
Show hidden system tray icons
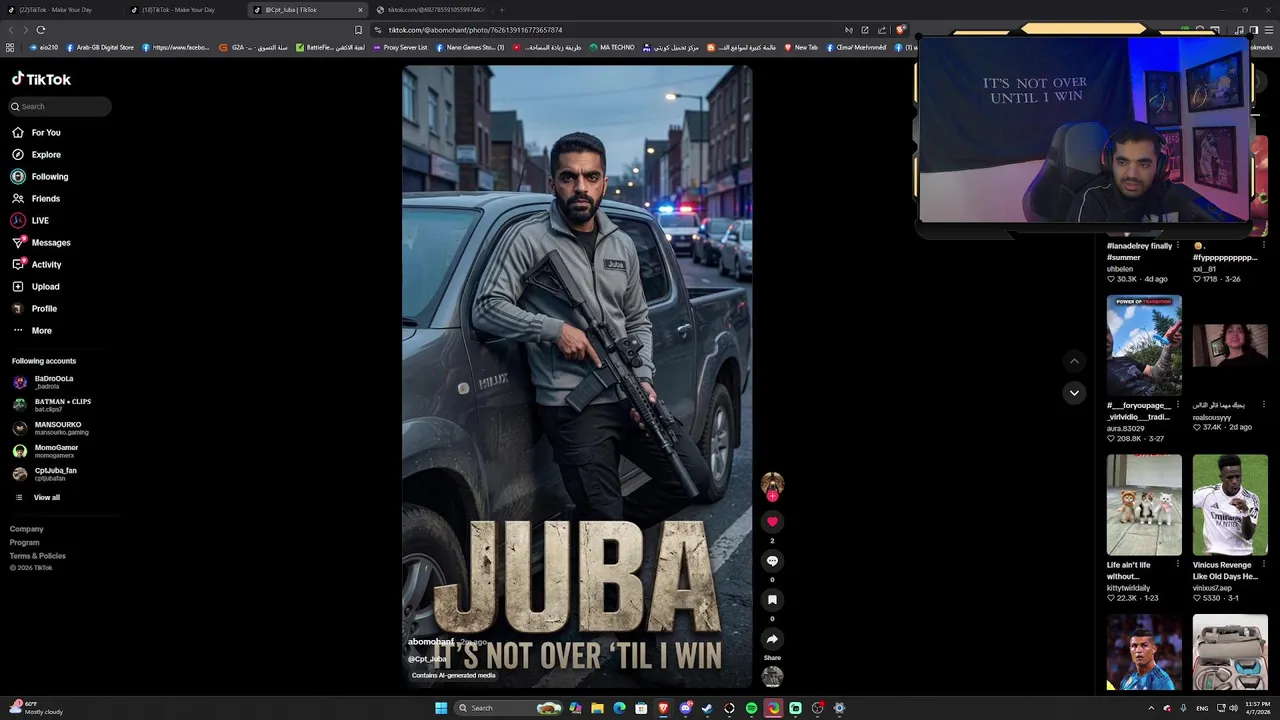coord(1150,708)
